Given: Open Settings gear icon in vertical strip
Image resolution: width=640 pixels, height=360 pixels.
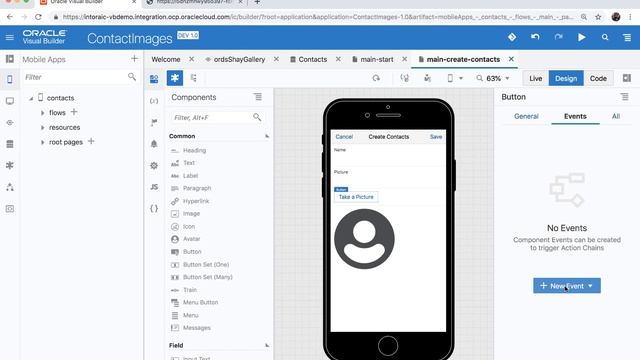Looking at the screenshot, I should 154,165.
